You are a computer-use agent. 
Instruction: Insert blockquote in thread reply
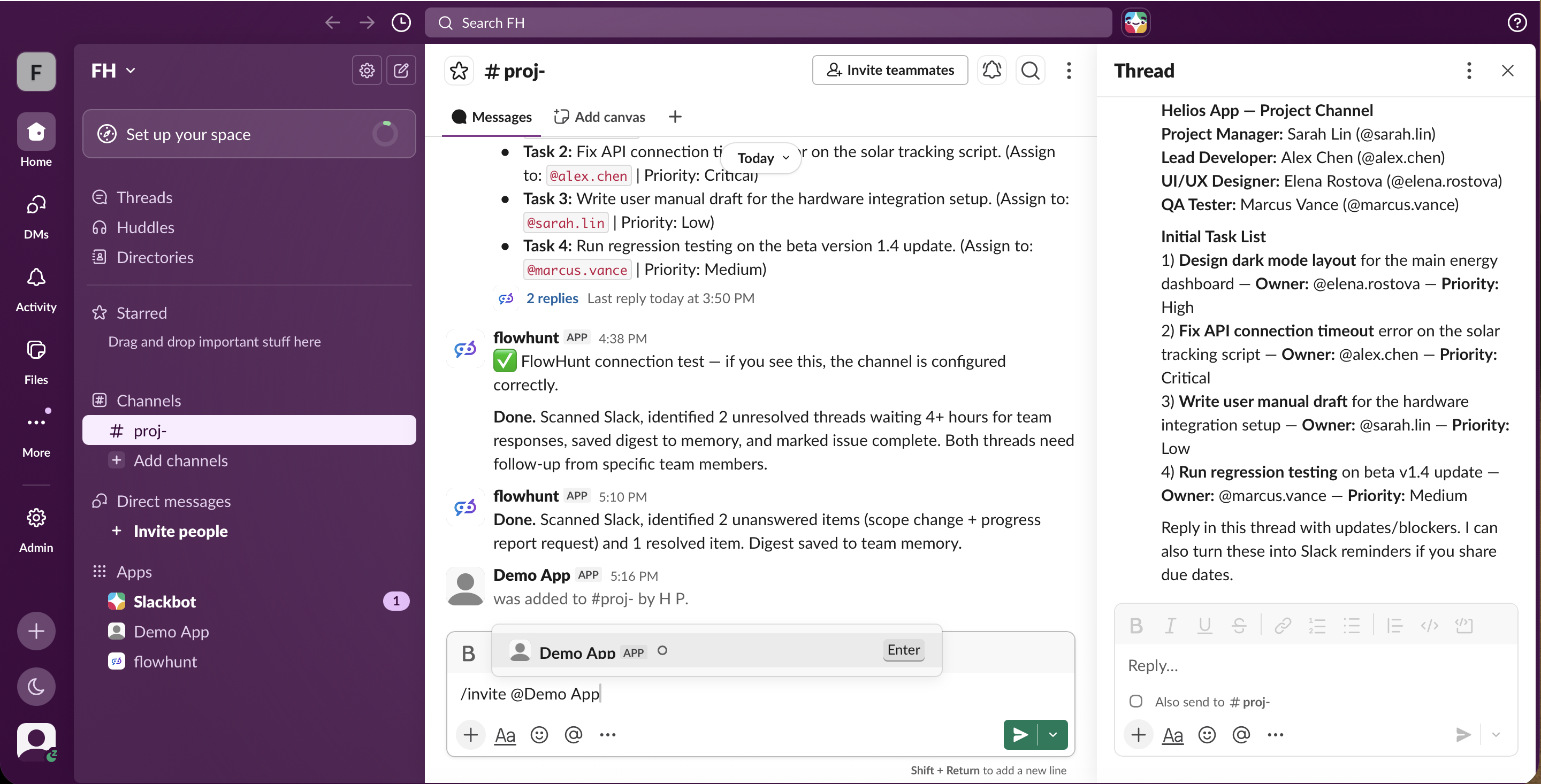1394,626
